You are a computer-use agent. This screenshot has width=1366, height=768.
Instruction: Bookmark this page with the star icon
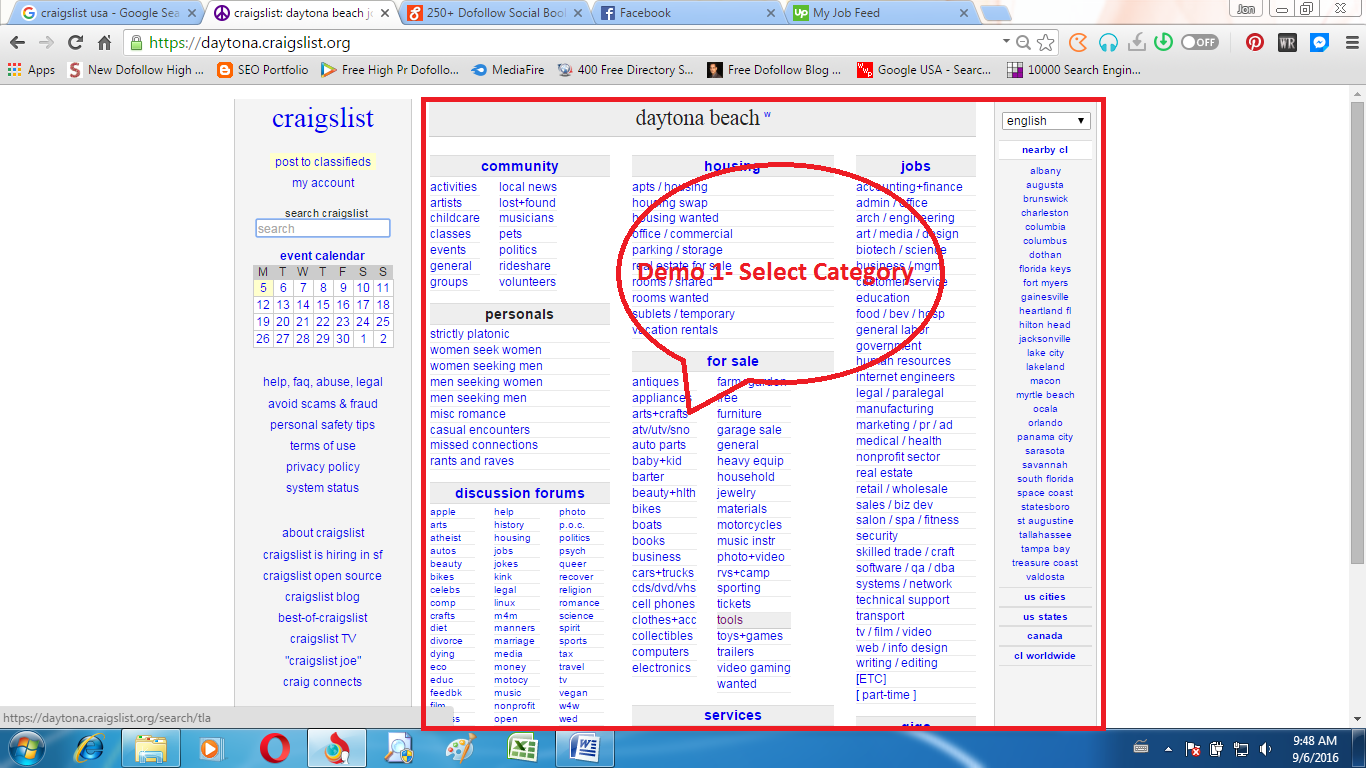(x=1046, y=43)
